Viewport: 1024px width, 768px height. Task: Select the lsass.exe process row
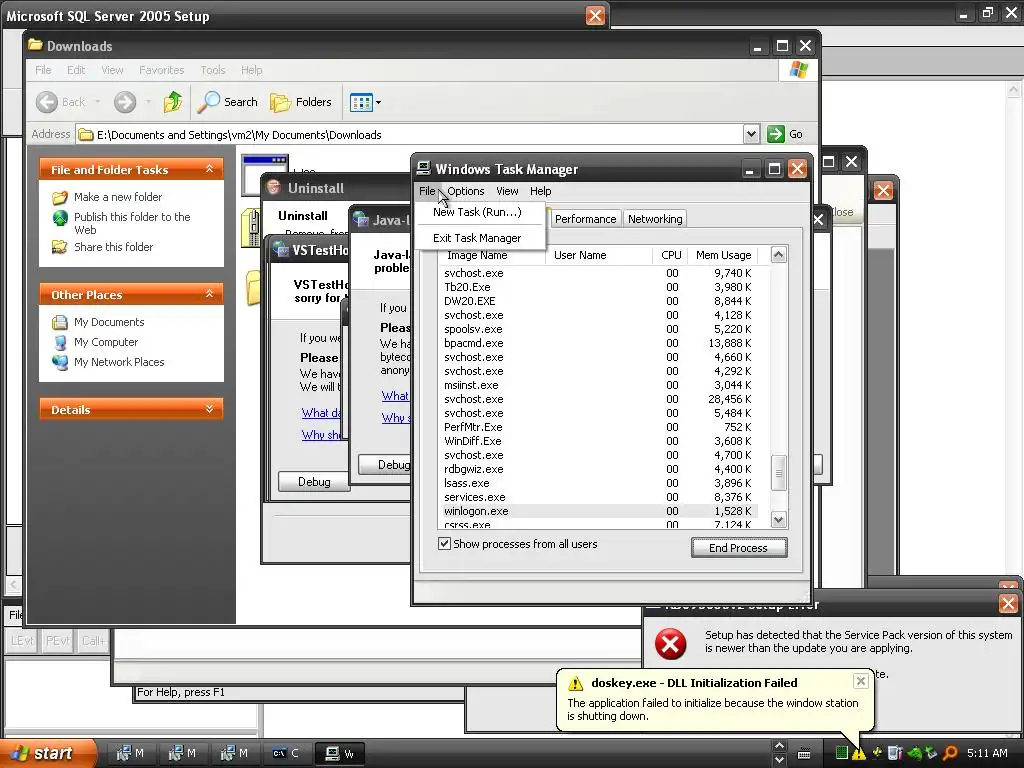(x=598, y=483)
